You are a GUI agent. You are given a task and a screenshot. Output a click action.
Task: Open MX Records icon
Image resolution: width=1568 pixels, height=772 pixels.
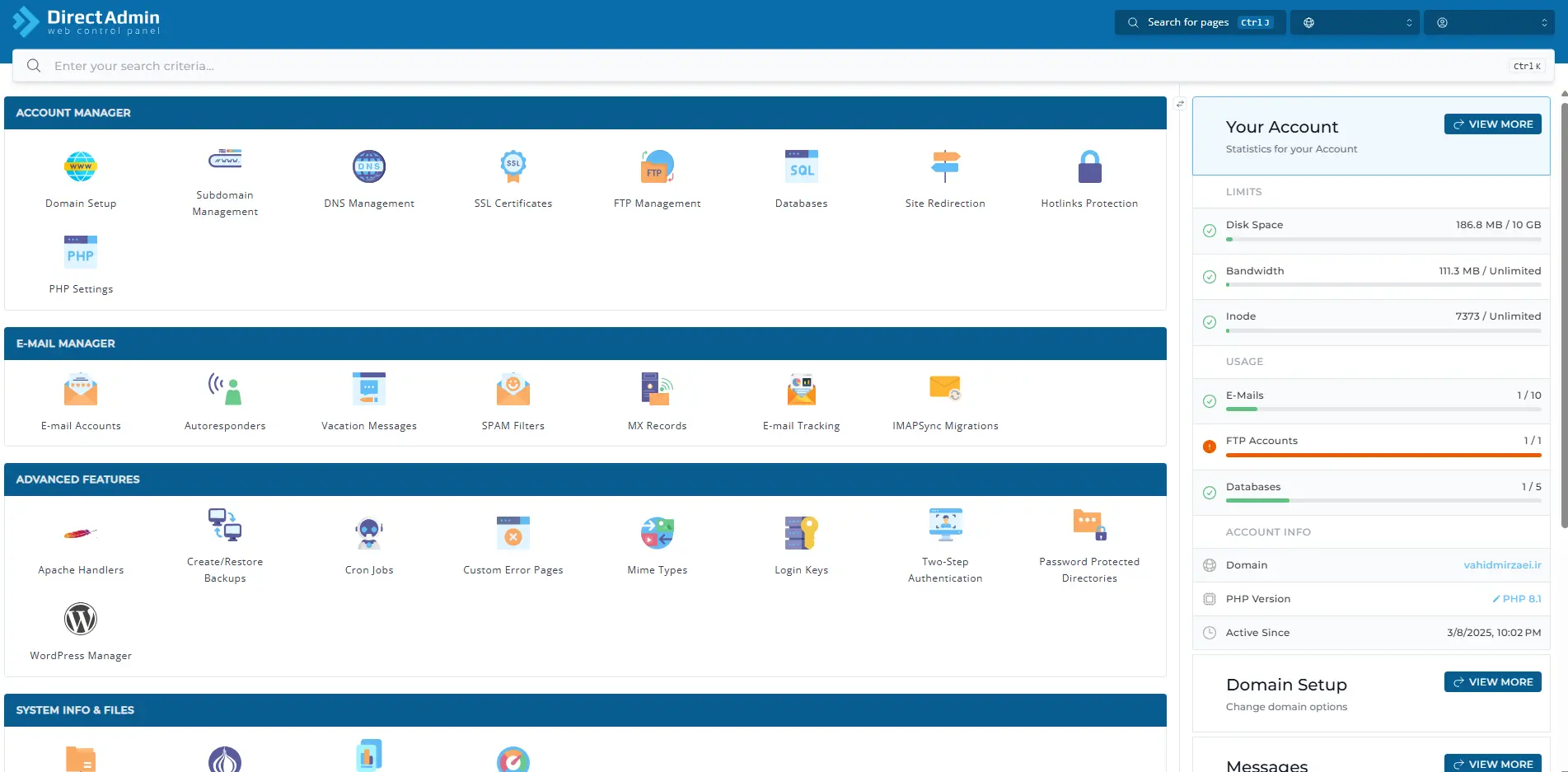coord(658,389)
